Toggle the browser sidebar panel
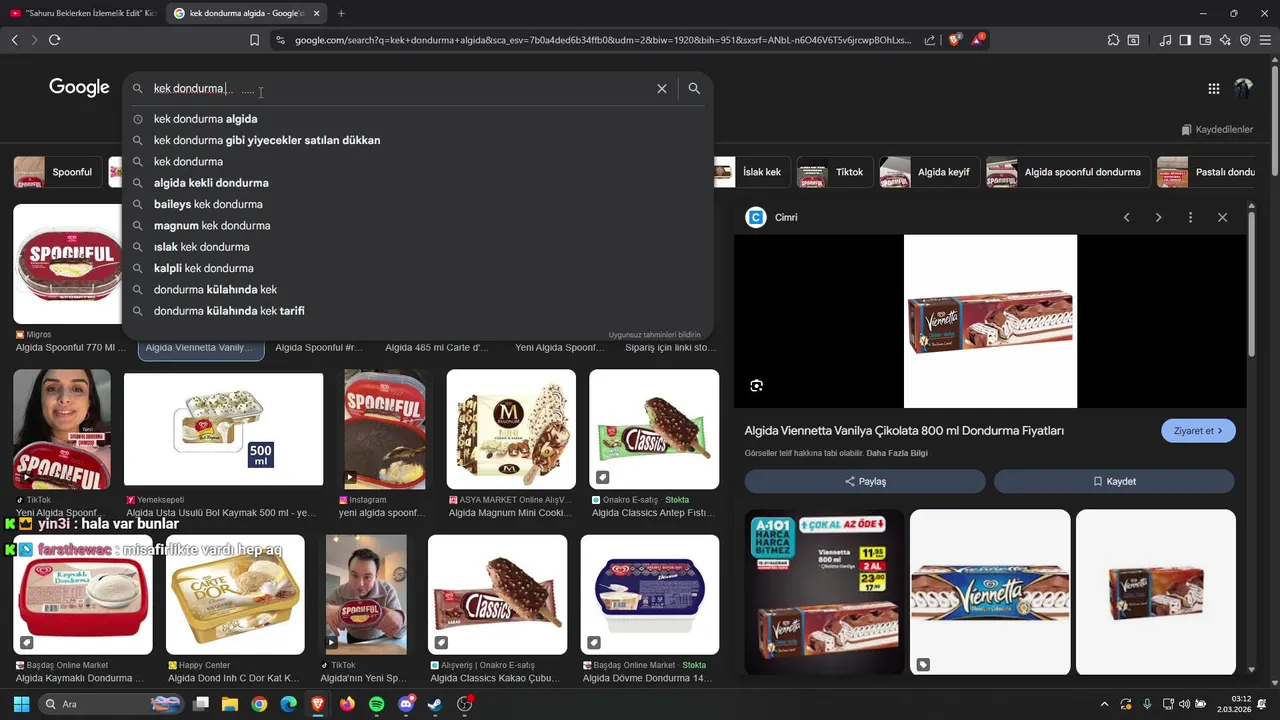1280x720 pixels. click(1185, 40)
